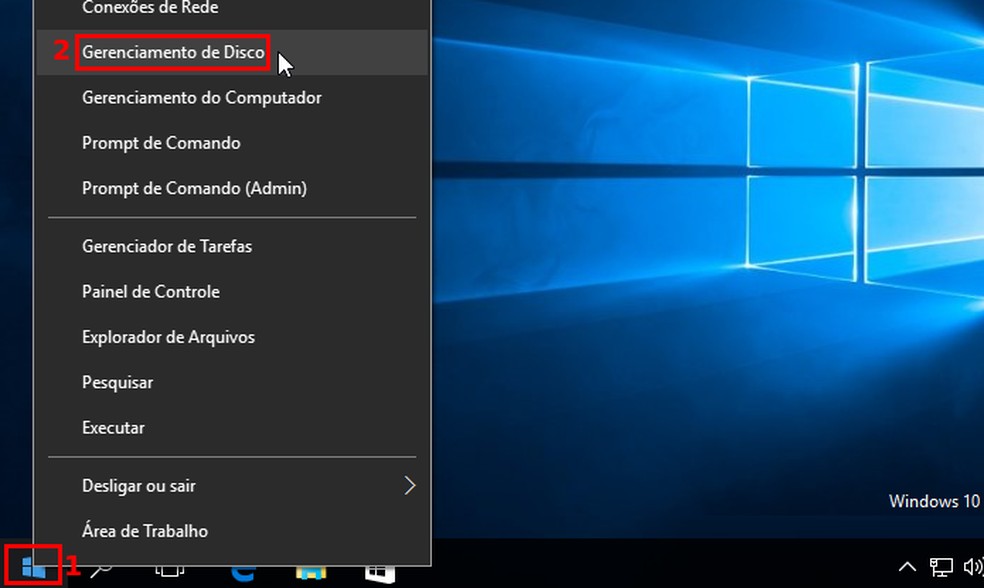Select Gerenciamento de Disco
The height and width of the screenshot is (588, 984).
[x=172, y=52]
